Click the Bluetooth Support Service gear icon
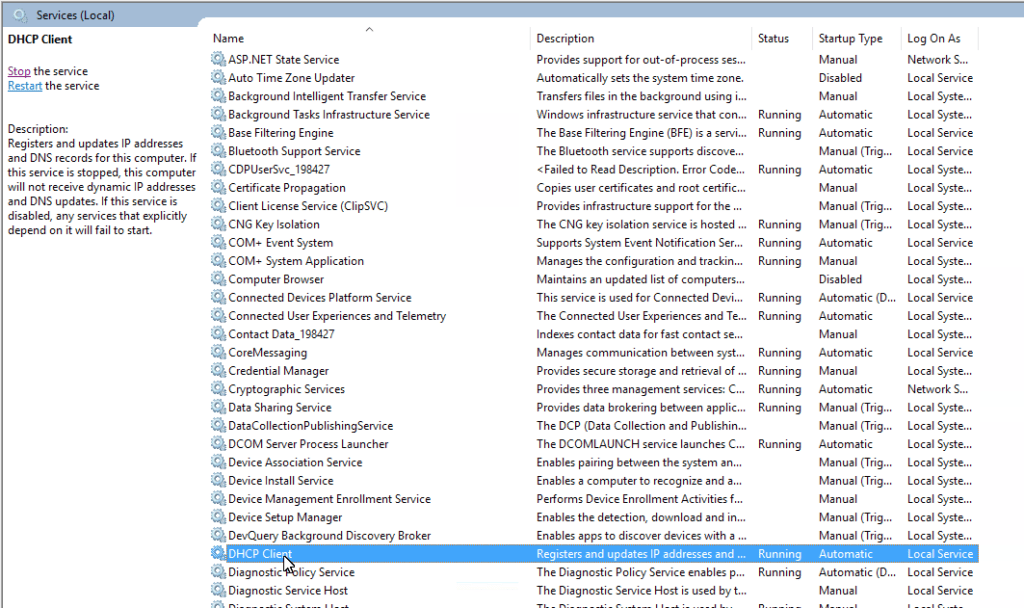This screenshot has width=1024, height=608. (218, 151)
